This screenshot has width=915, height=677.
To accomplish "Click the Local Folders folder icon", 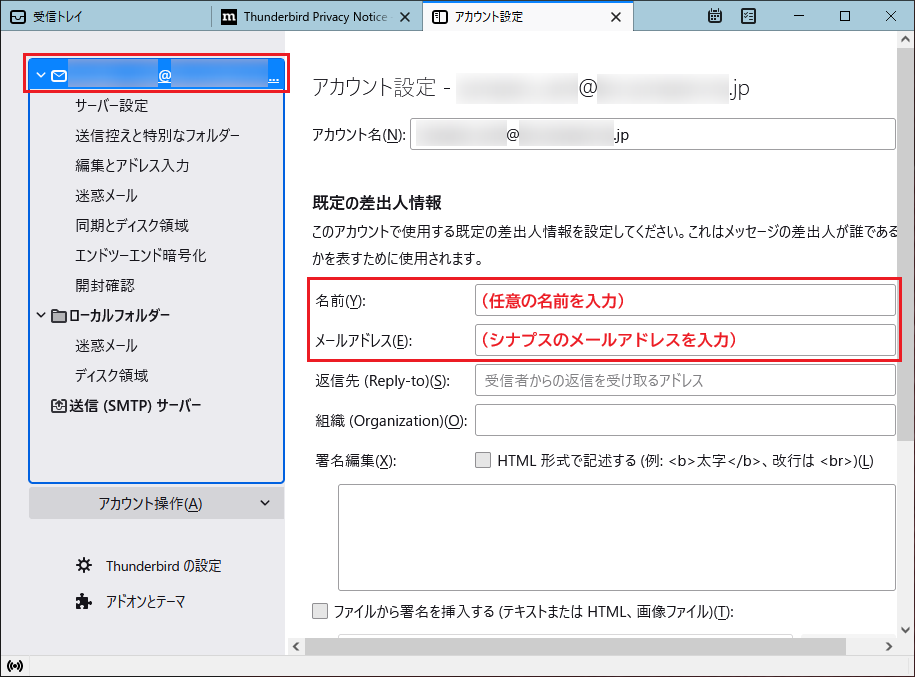I will [59, 316].
